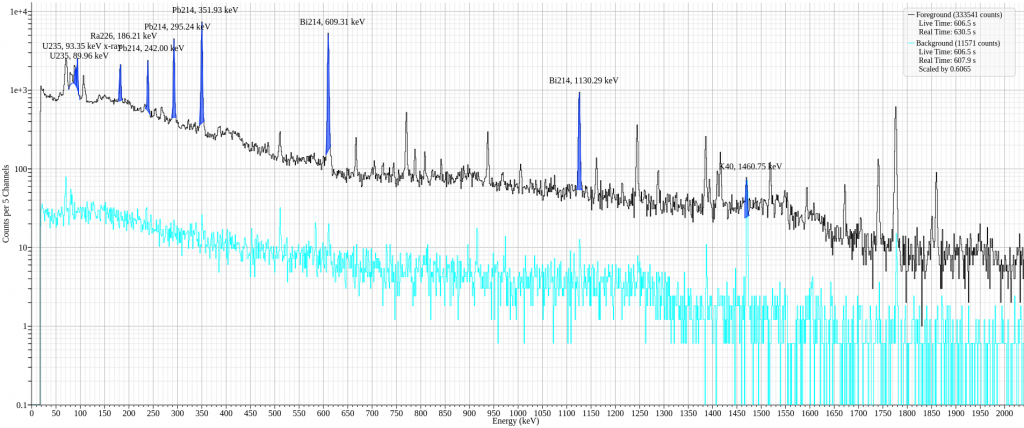Click the Bi214 609.31 keV peak label

332,21
